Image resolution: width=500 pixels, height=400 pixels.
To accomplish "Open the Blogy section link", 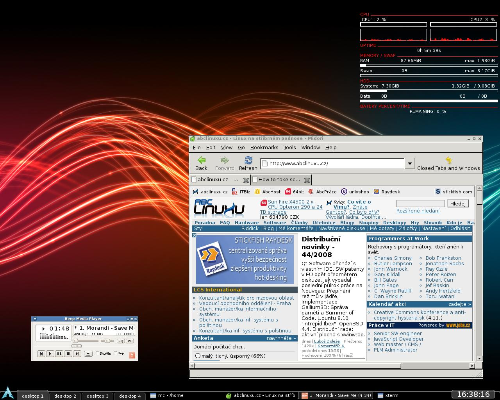I will [x=347, y=222].
